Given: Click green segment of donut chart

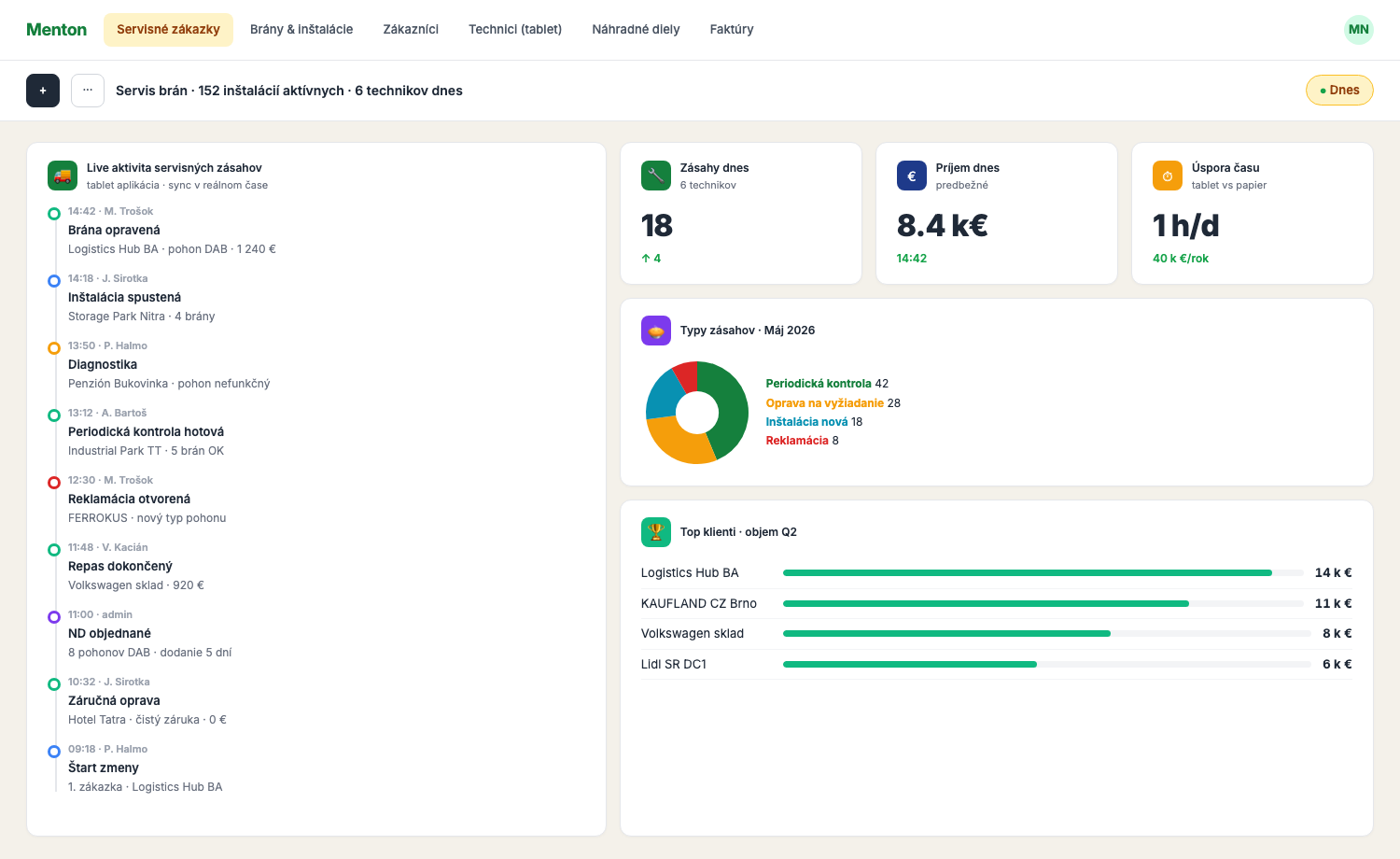Looking at the screenshot, I should (733, 407).
